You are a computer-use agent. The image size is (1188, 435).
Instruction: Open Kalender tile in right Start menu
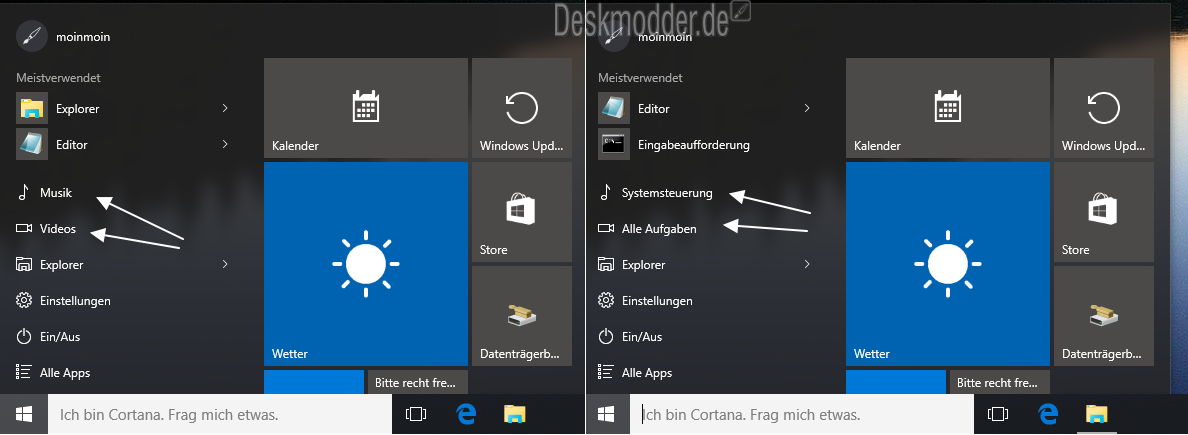click(x=948, y=108)
